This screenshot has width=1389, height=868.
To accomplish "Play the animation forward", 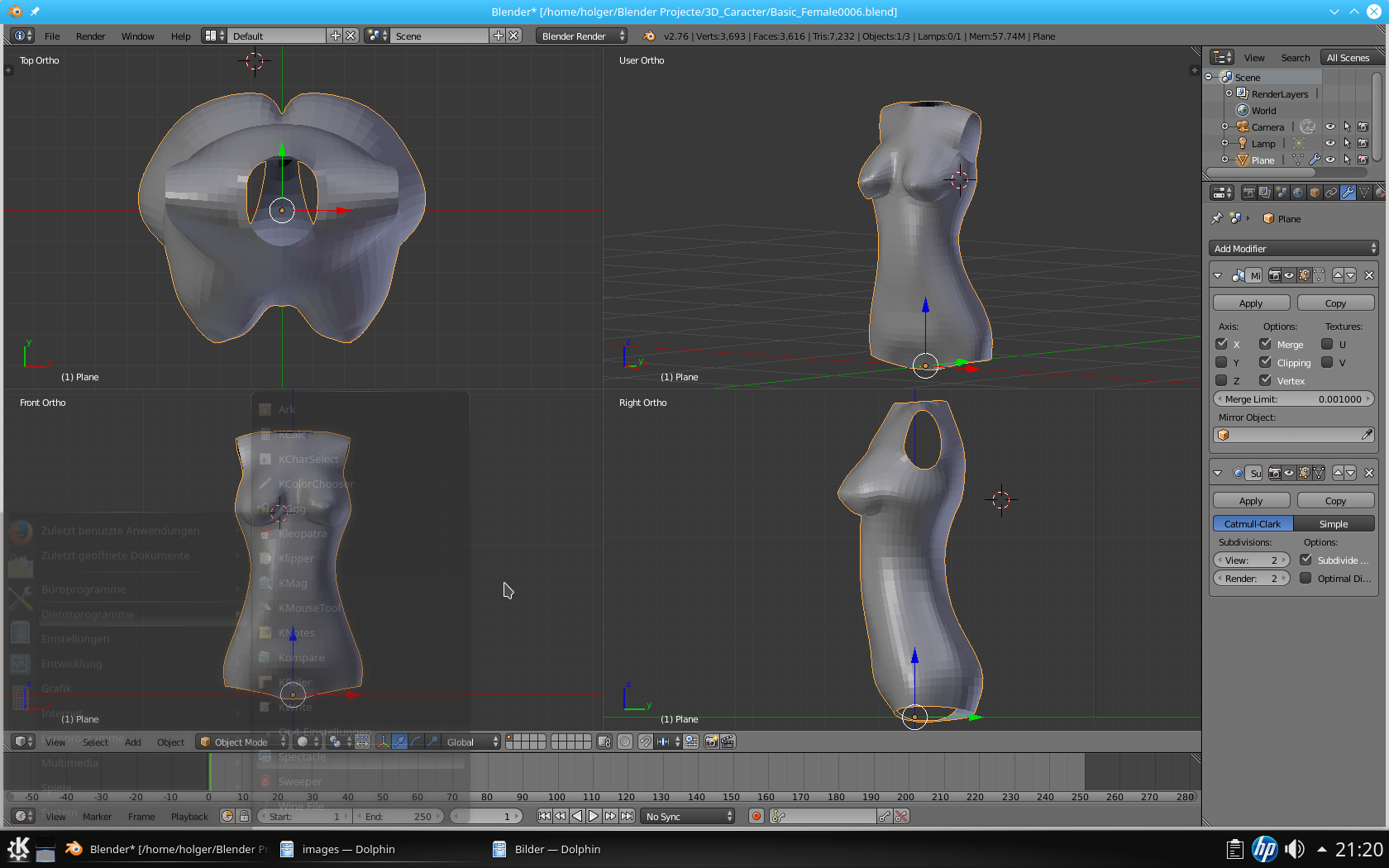I will click(x=594, y=816).
